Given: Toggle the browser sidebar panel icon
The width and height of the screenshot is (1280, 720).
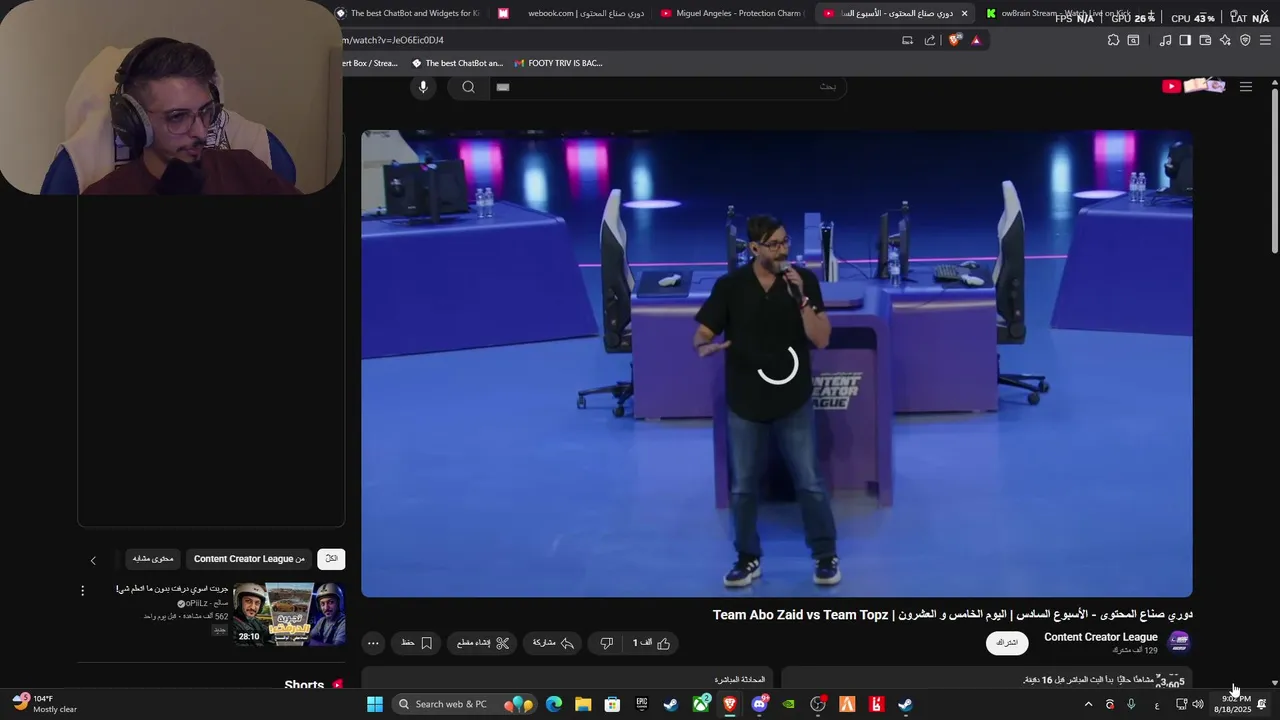Looking at the screenshot, I should [x=1185, y=40].
